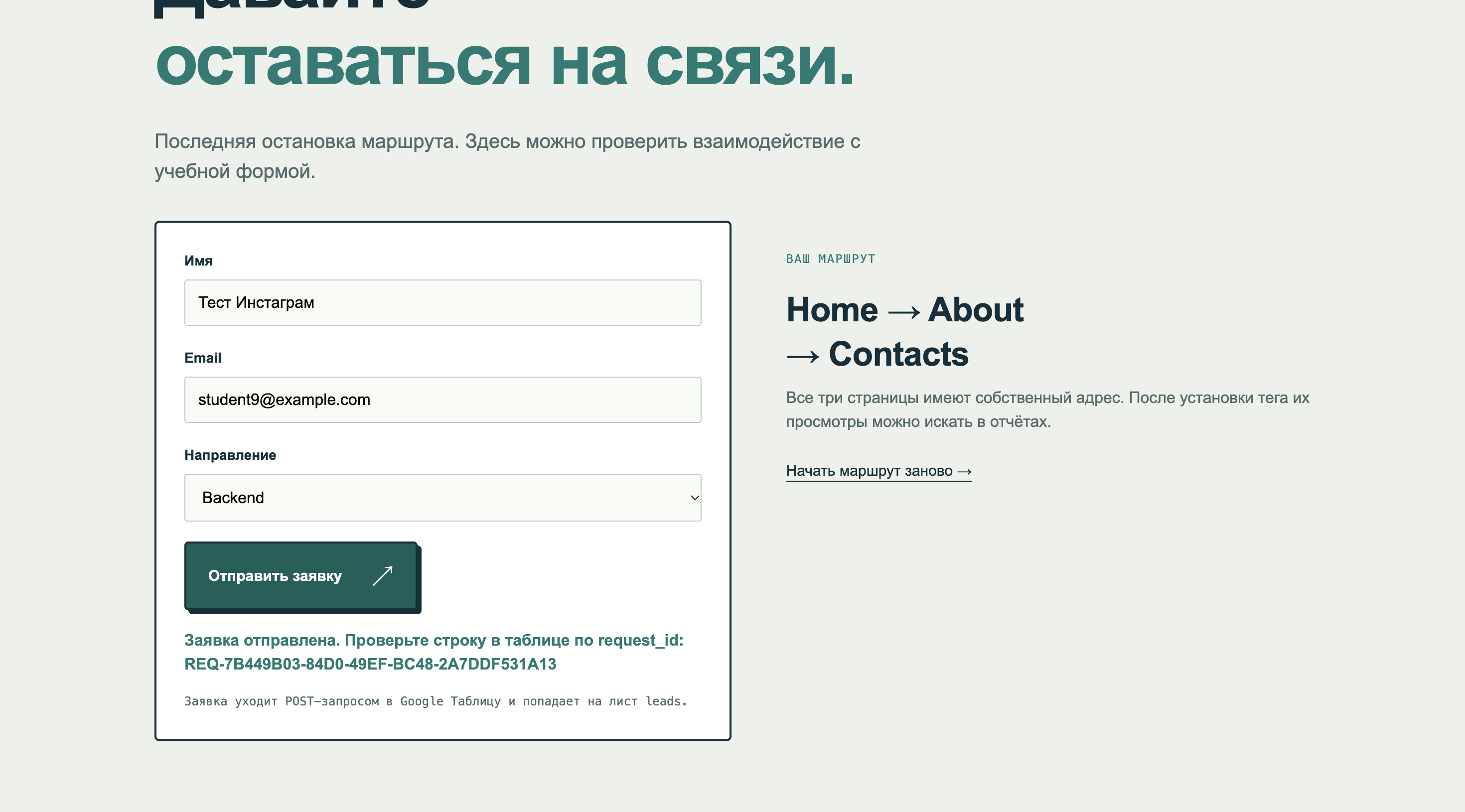Image resolution: width=1465 pixels, height=812 pixels.
Task: Click the Имя input field
Action: 442,302
